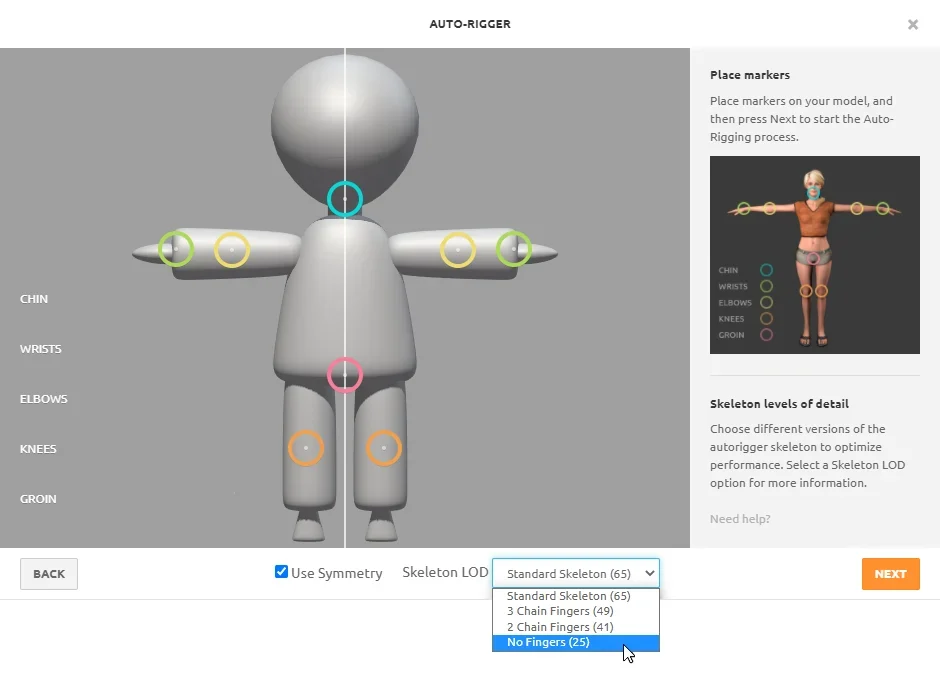Select the cyan chin marker on the model
This screenshot has width=940, height=673.
click(345, 199)
